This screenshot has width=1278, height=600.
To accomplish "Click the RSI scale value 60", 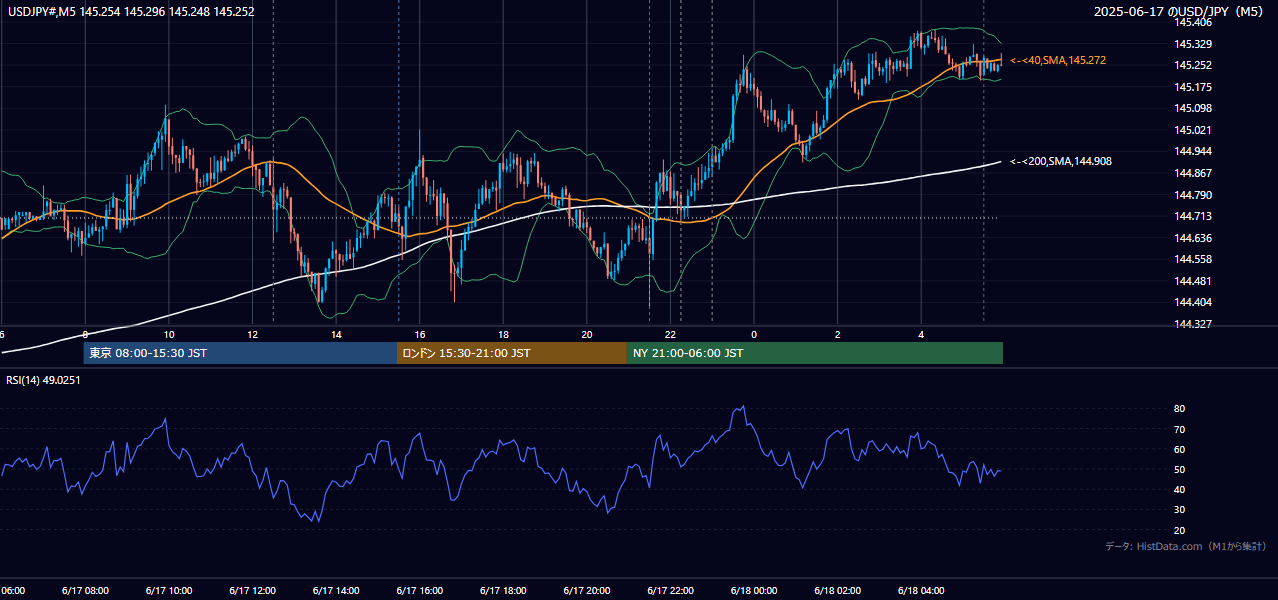I will [x=1180, y=449].
